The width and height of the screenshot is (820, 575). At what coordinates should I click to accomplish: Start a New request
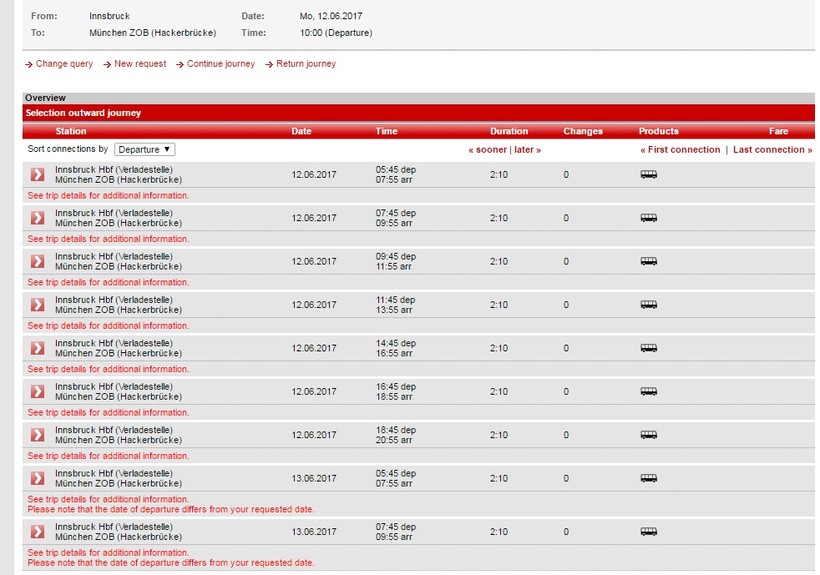pos(139,64)
